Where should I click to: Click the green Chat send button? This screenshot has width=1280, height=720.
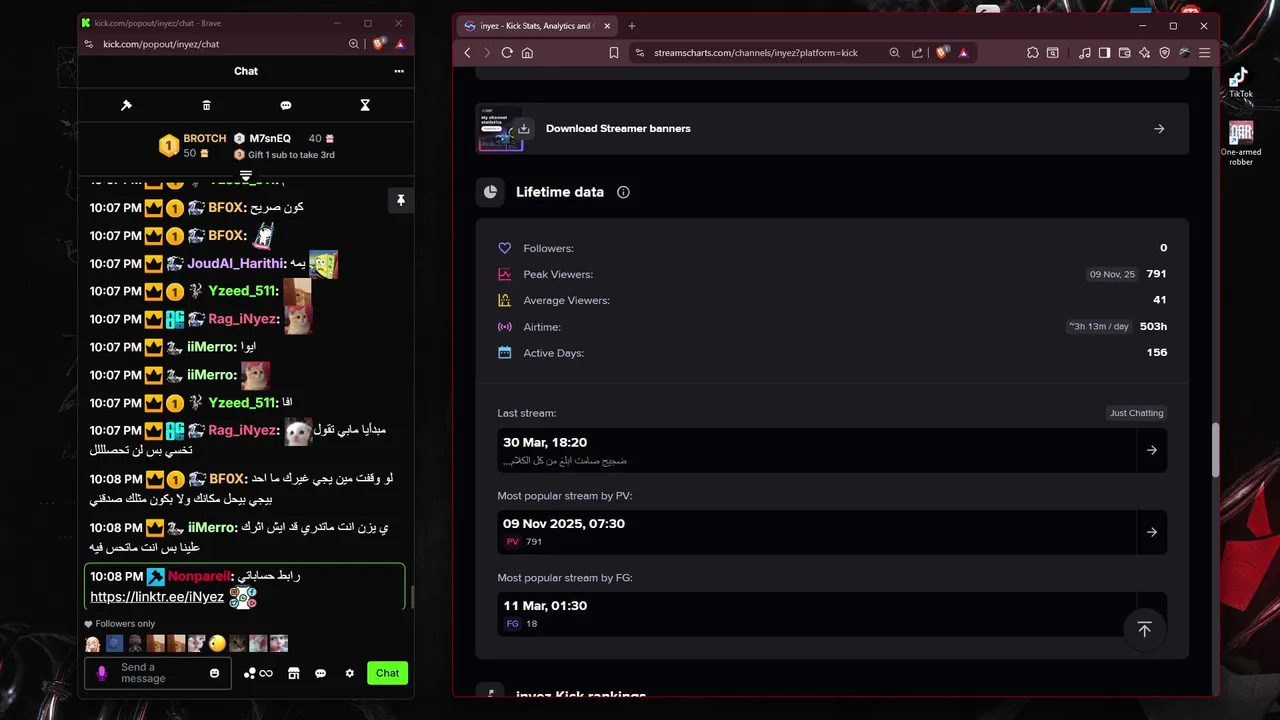387,673
